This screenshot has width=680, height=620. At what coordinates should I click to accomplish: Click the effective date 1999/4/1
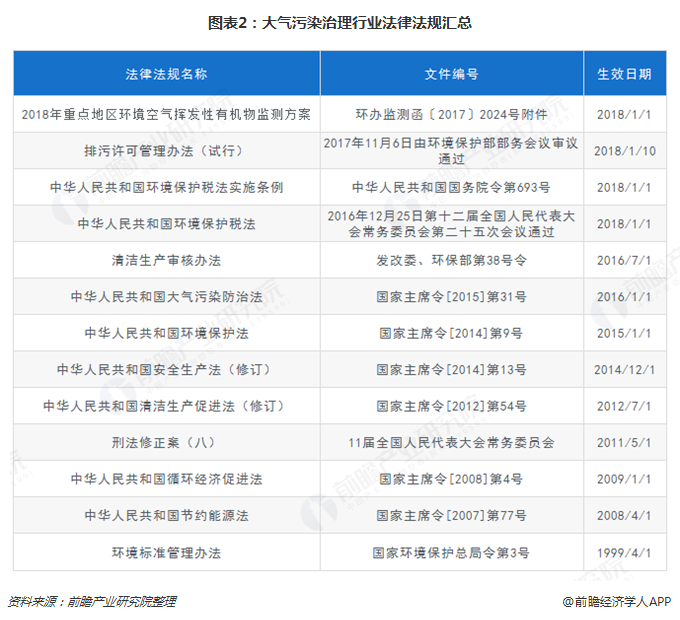(624, 552)
